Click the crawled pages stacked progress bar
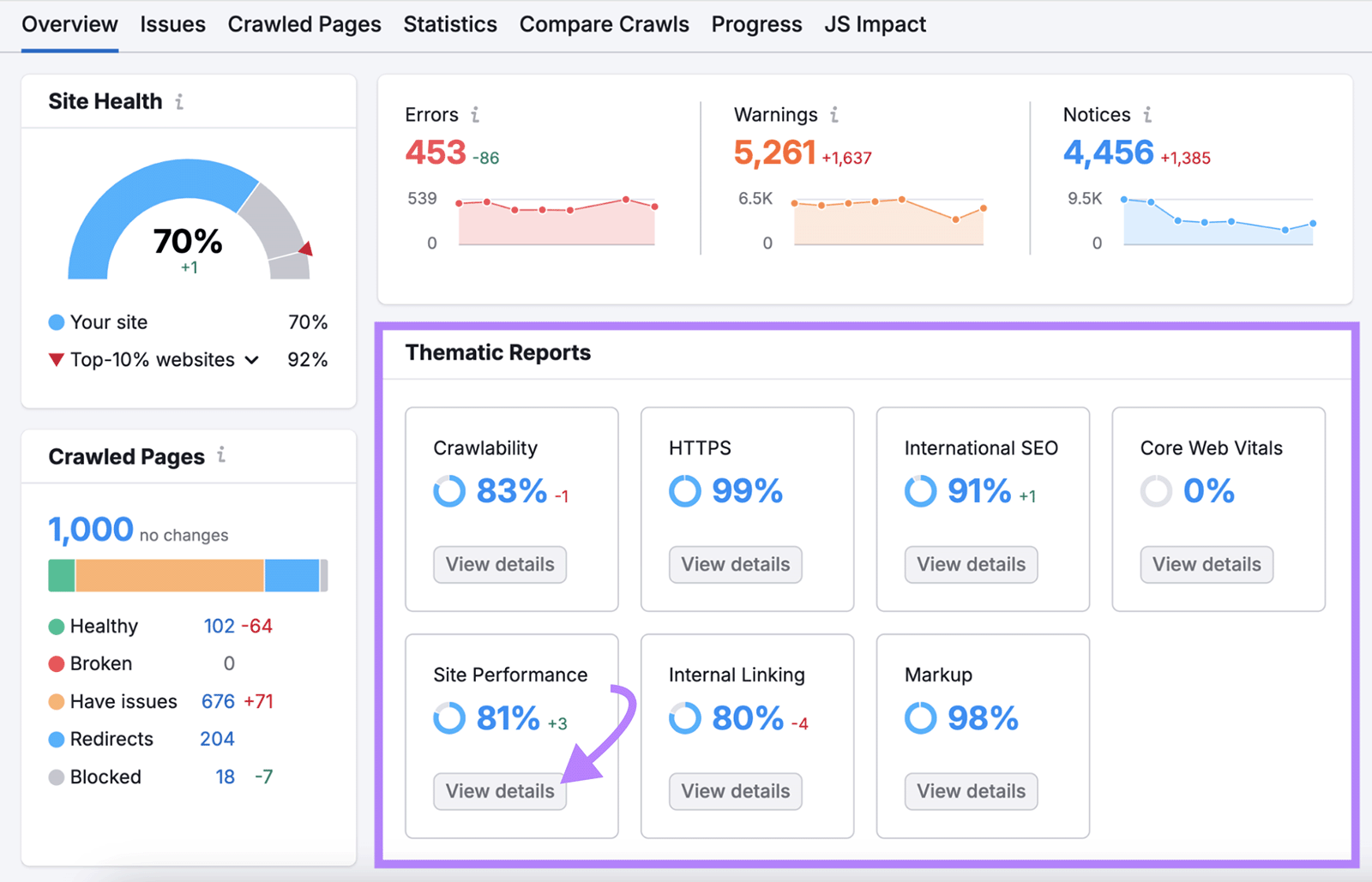 [187, 574]
